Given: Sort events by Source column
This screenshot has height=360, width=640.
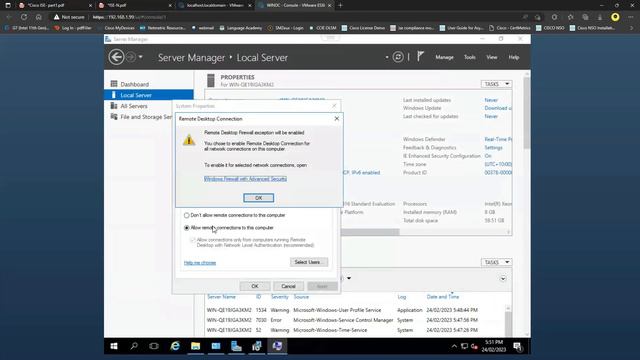Looking at the screenshot, I should [301, 297].
